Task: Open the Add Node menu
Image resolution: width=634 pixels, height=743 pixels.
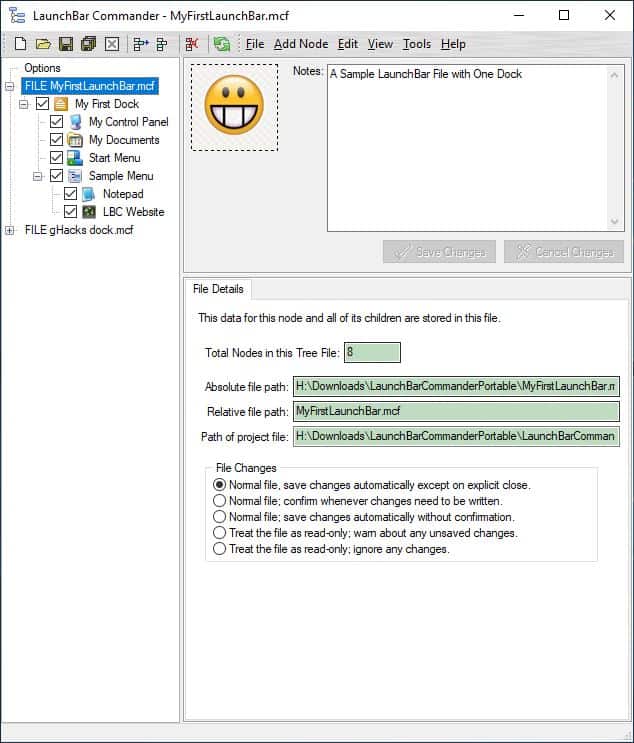Action: (x=301, y=44)
